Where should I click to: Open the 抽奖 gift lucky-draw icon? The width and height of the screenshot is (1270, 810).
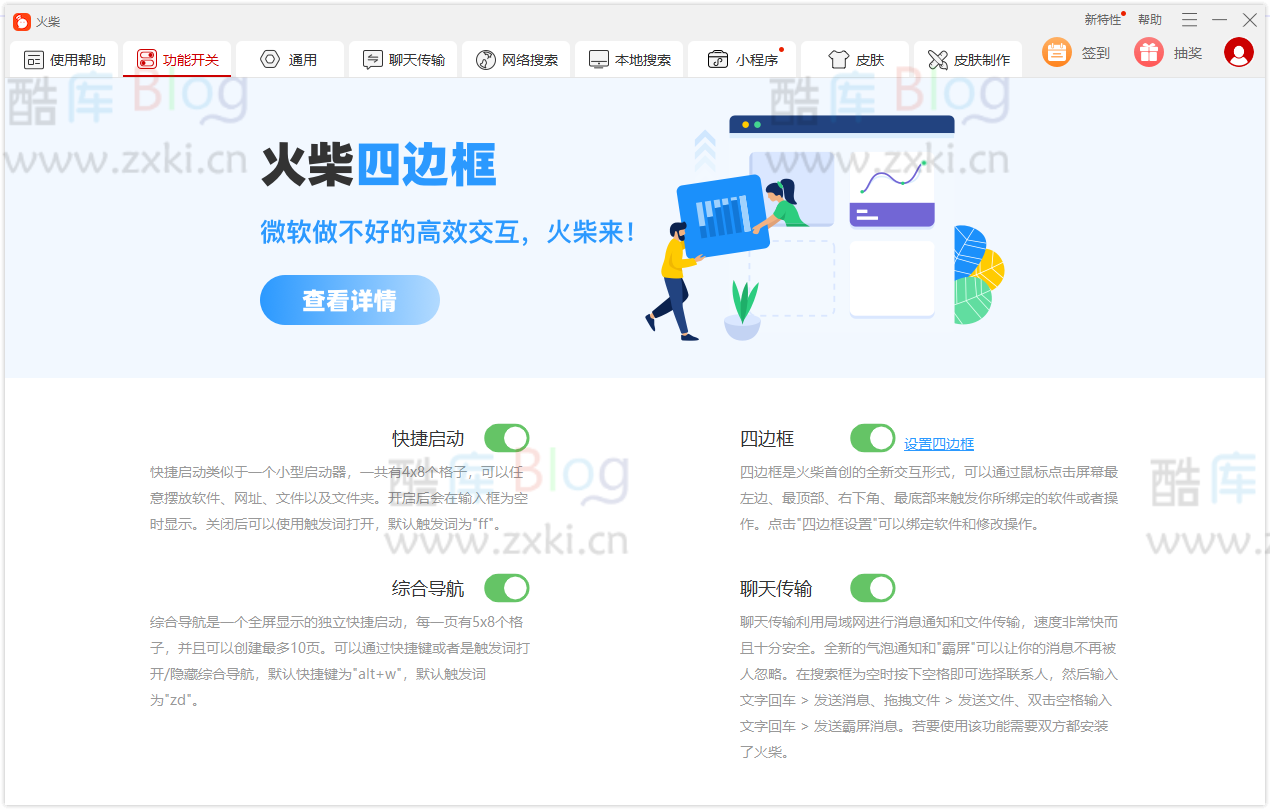[1148, 52]
